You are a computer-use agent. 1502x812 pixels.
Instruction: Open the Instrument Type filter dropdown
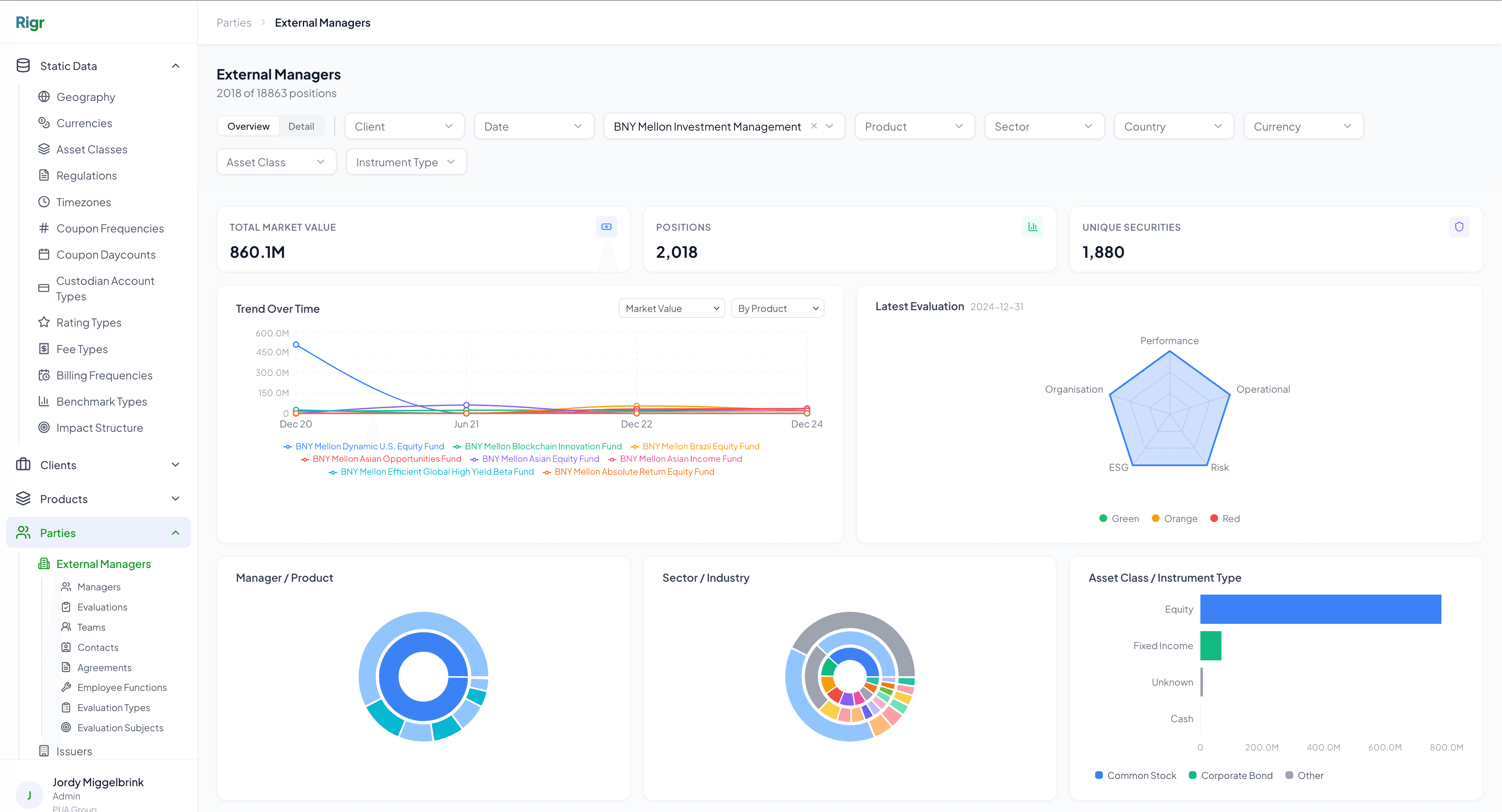tap(406, 162)
